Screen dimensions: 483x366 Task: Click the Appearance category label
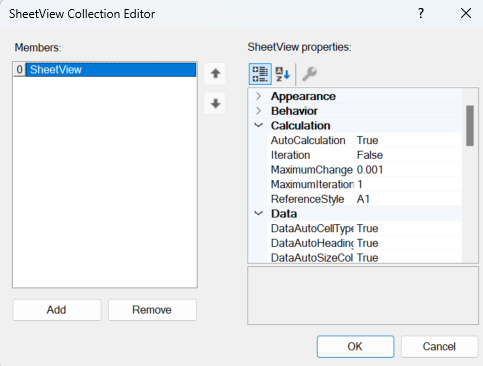[303, 96]
